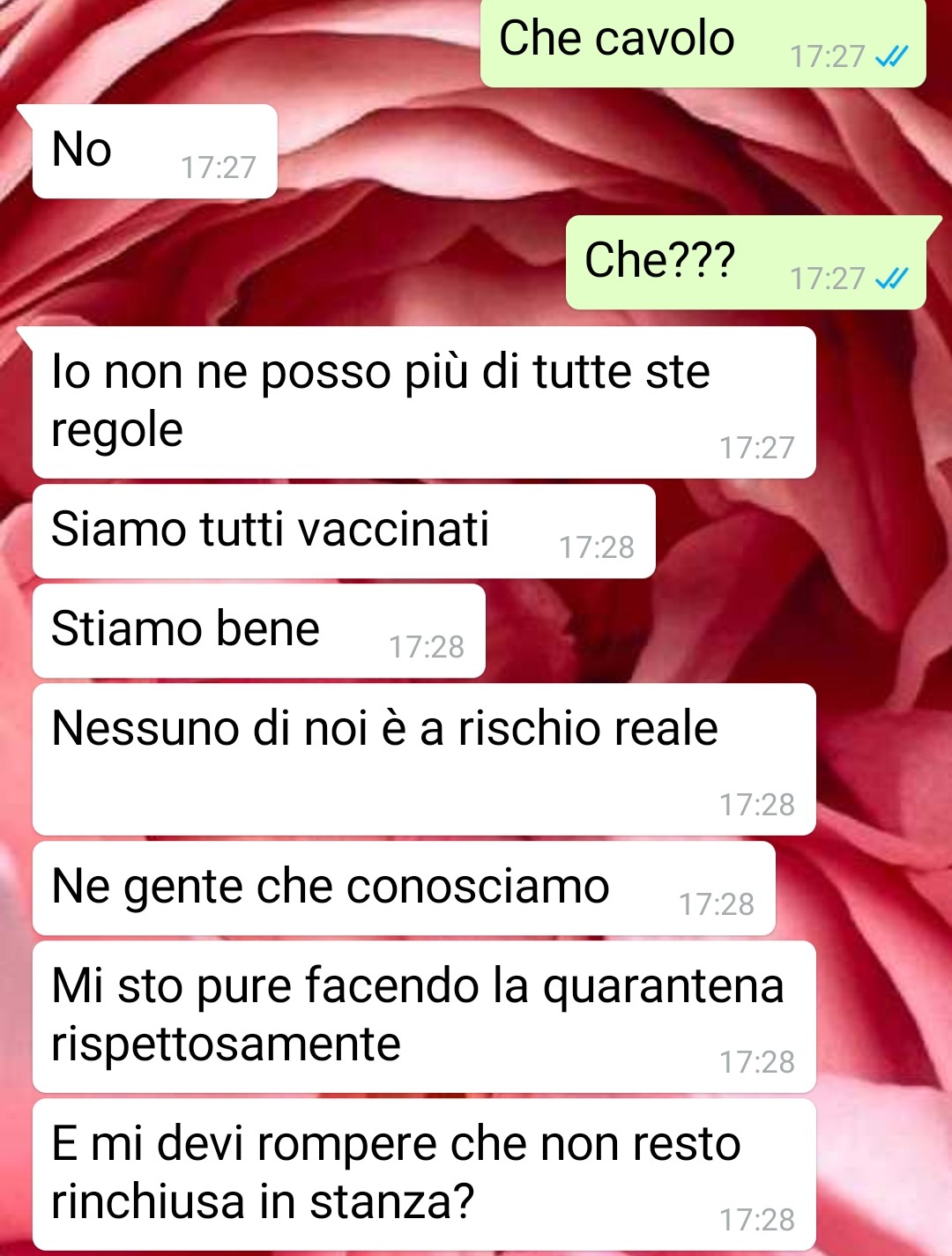Select the 'E mi devi rompere' message

[424, 1175]
